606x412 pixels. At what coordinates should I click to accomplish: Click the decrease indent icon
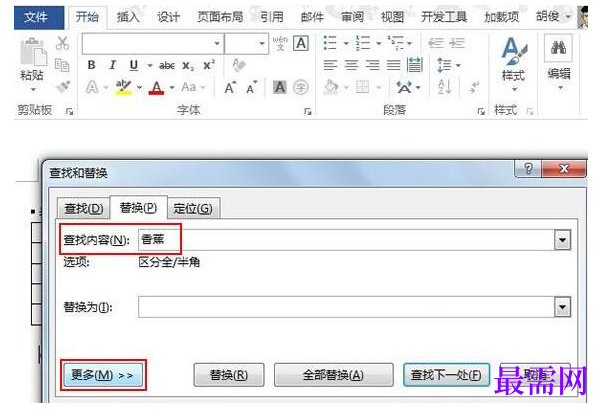pos(436,43)
